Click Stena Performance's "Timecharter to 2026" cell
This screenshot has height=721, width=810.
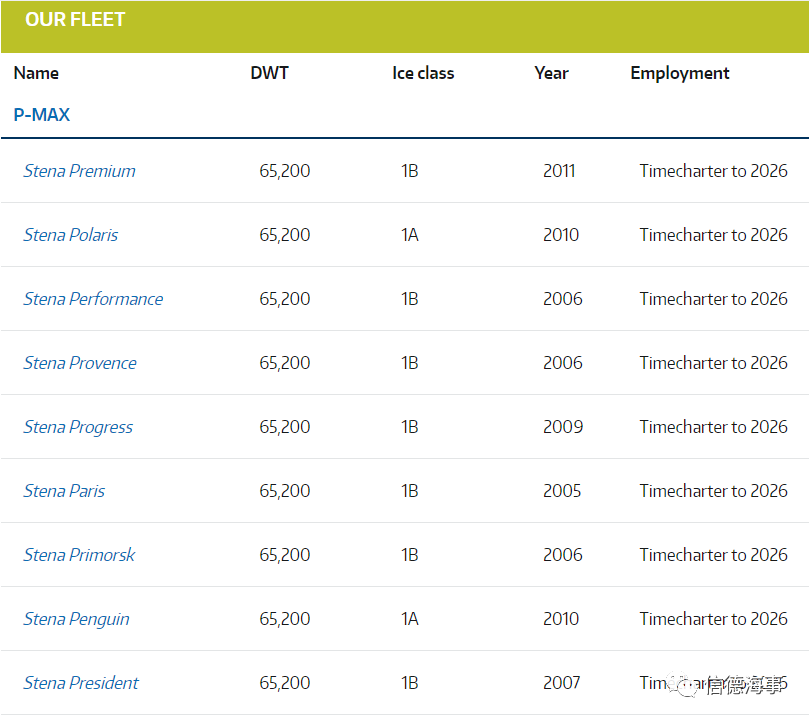coord(713,299)
